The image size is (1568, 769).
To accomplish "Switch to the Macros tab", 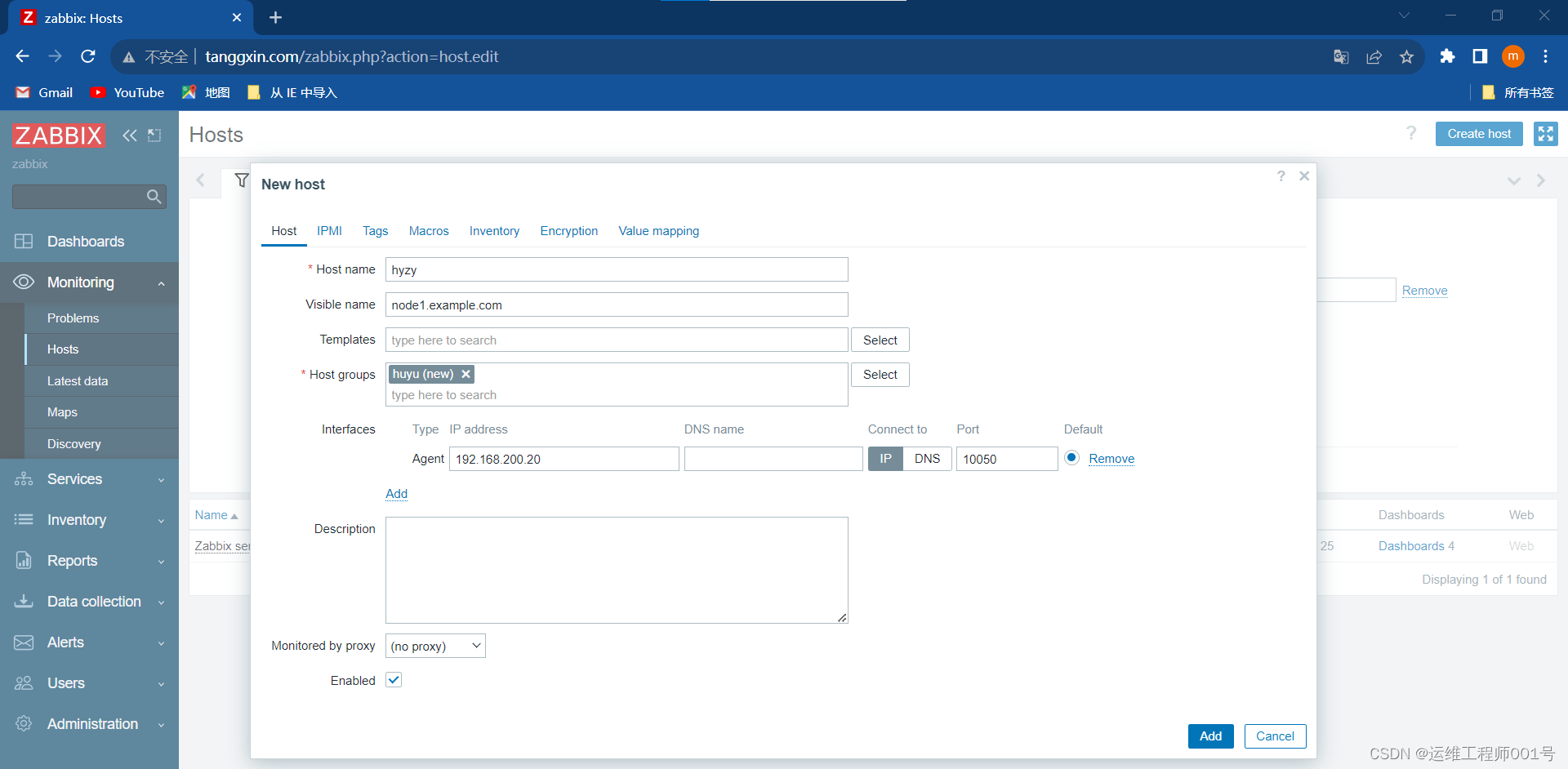I will pyautogui.click(x=429, y=231).
